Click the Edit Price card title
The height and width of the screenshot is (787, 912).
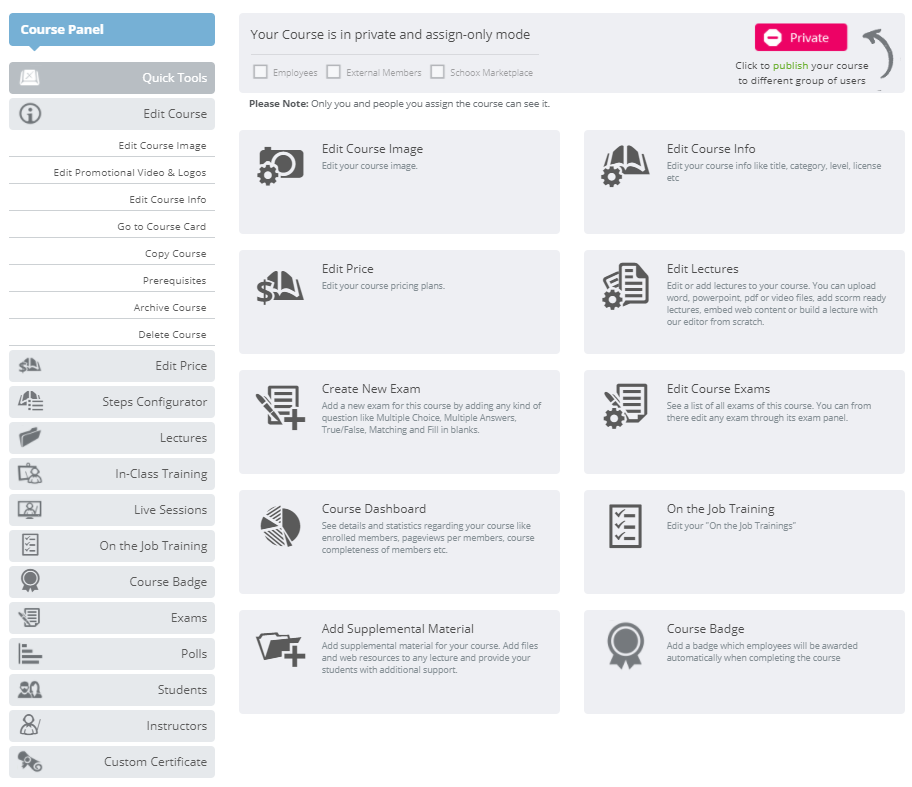tap(347, 269)
